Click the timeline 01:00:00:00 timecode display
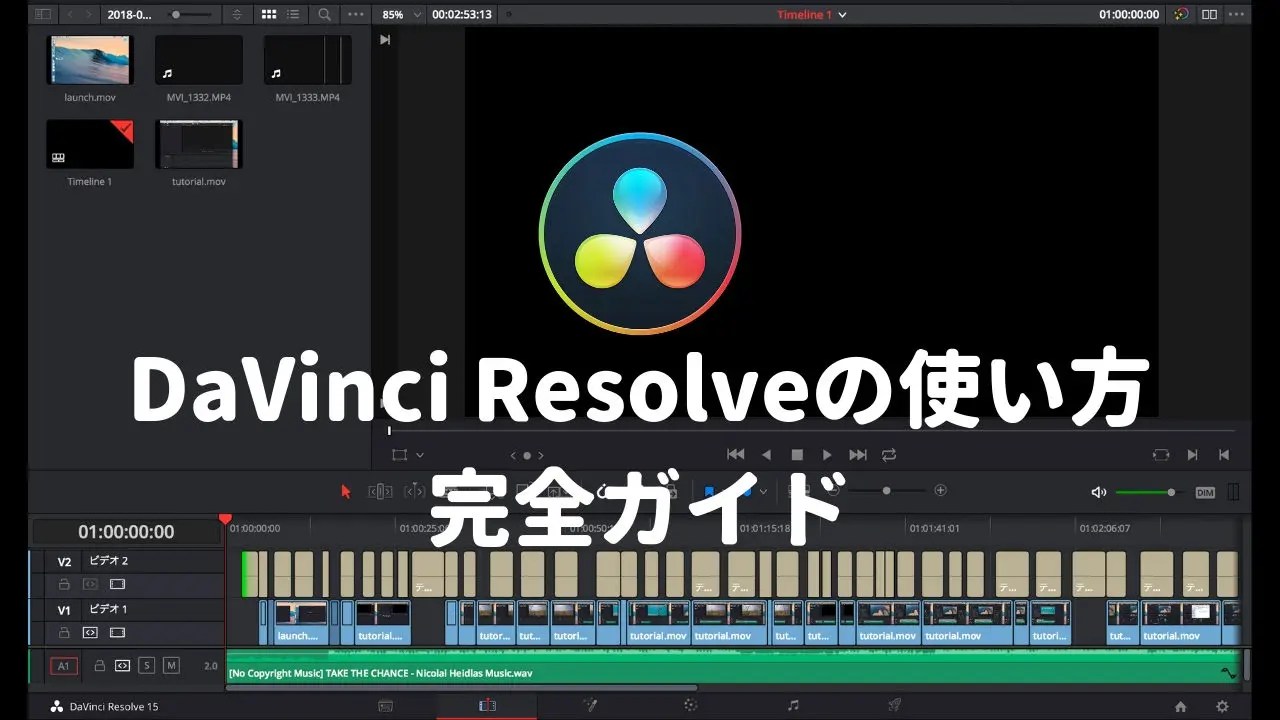The width and height of the screenshot is (1280, 720). click(x=126, y=532)
